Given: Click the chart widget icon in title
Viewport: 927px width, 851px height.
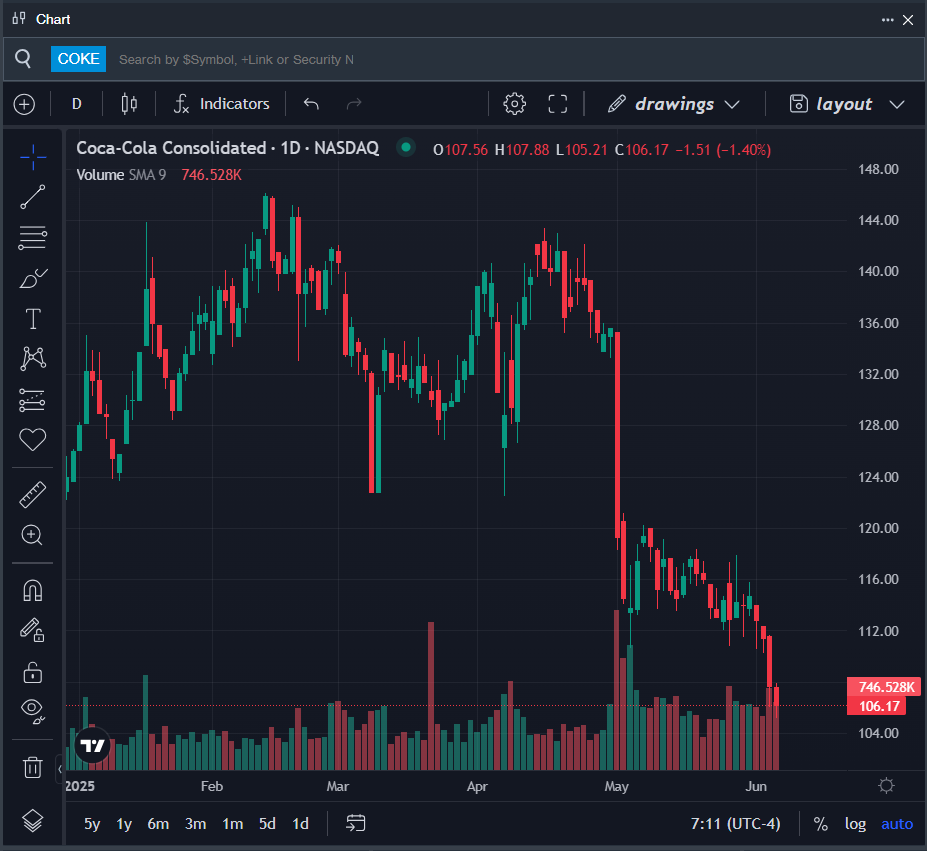Looking at the screenshot, I should tap(19, 19).
